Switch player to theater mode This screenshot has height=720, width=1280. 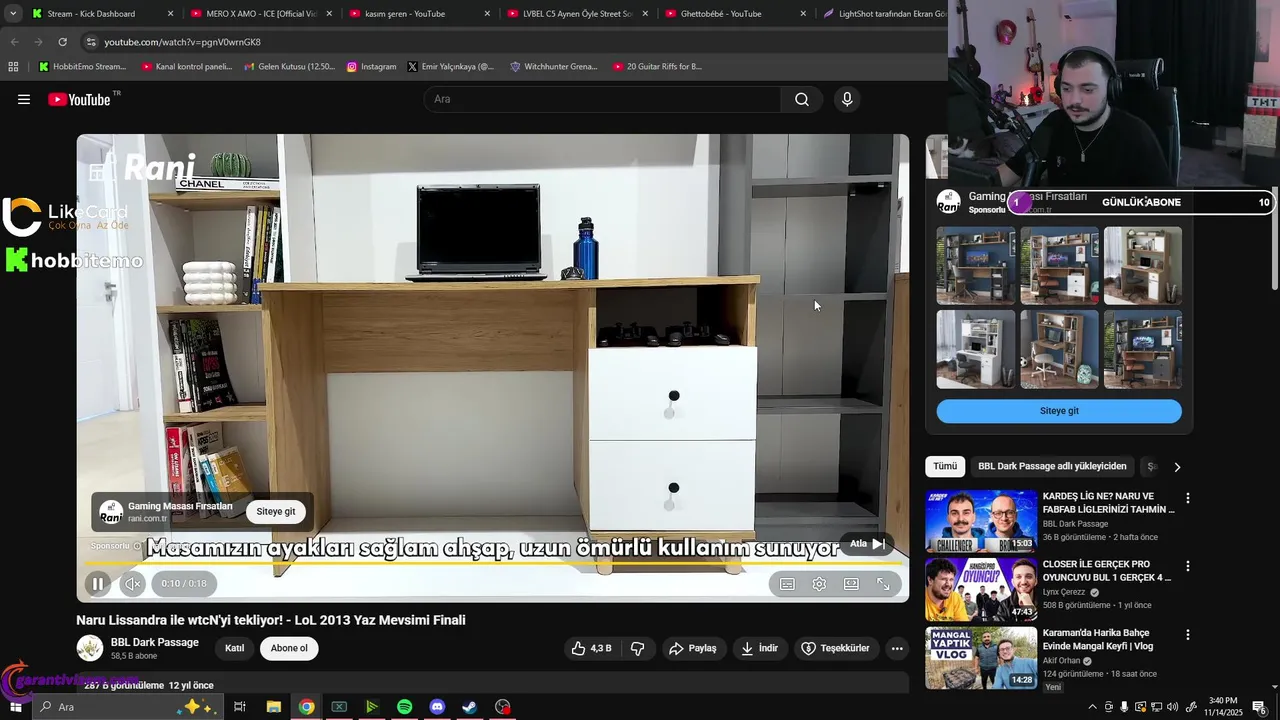tap(851, 584)
